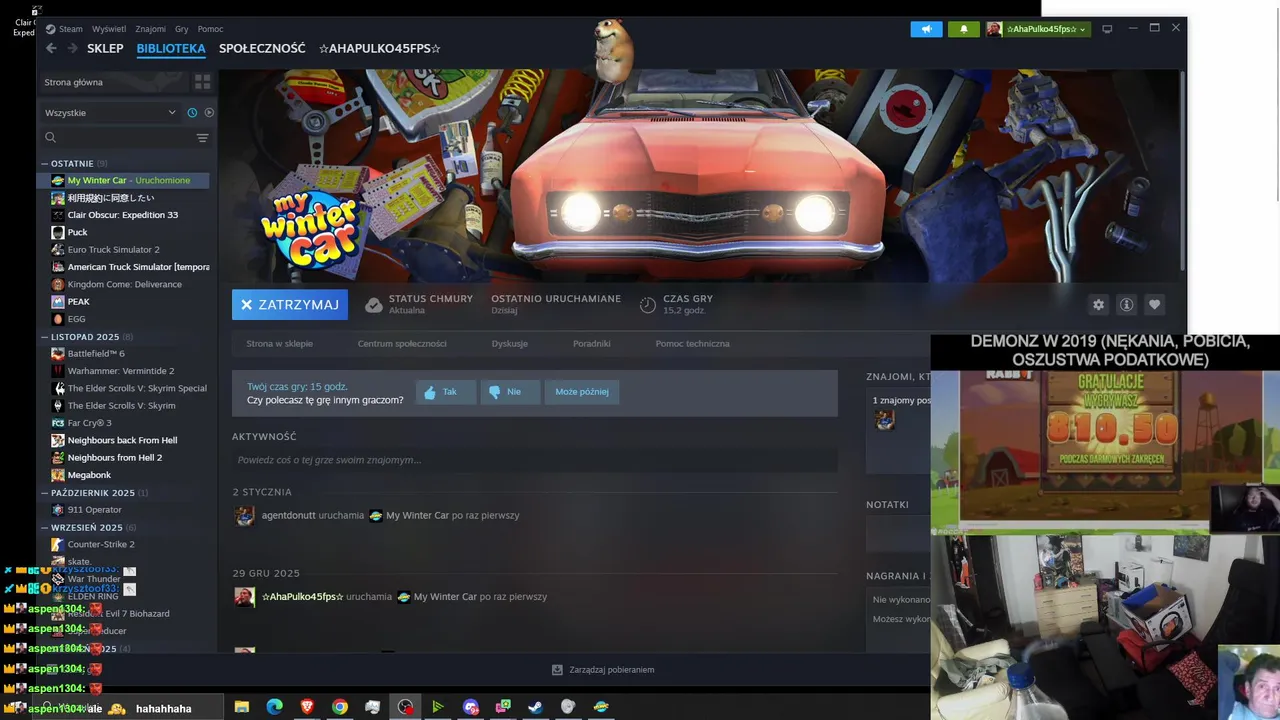Open Strona w sklepie link
Screen dimensions: 1280x720
coord(280,343)
